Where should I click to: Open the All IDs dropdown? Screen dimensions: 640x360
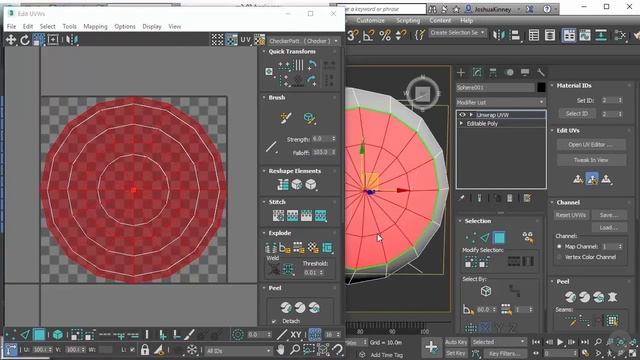point(239,351)
